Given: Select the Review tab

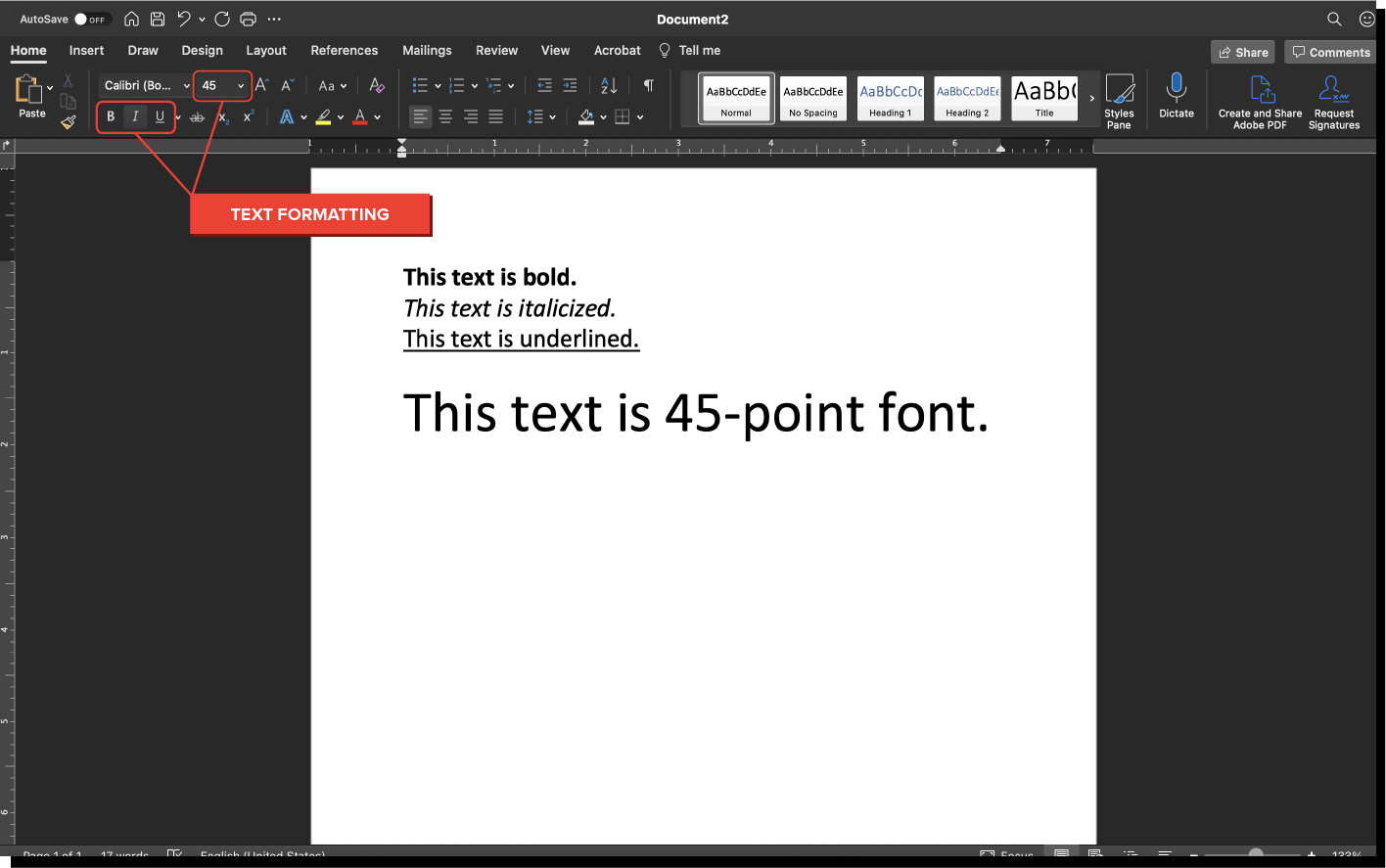Looking at the screenshot, I should tap(497, 51).
